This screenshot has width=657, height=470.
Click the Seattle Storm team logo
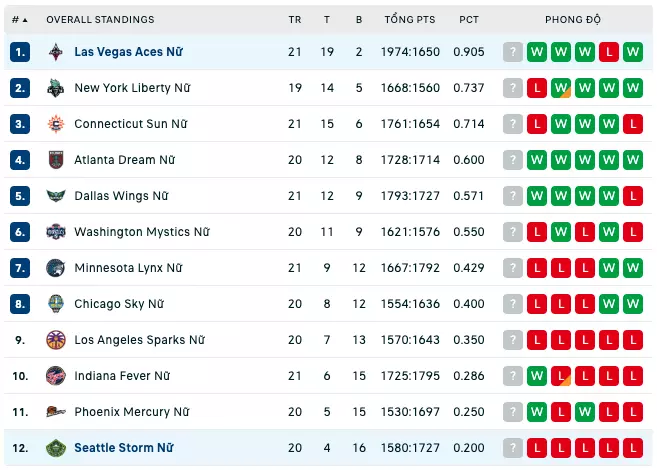pos(56,448)
